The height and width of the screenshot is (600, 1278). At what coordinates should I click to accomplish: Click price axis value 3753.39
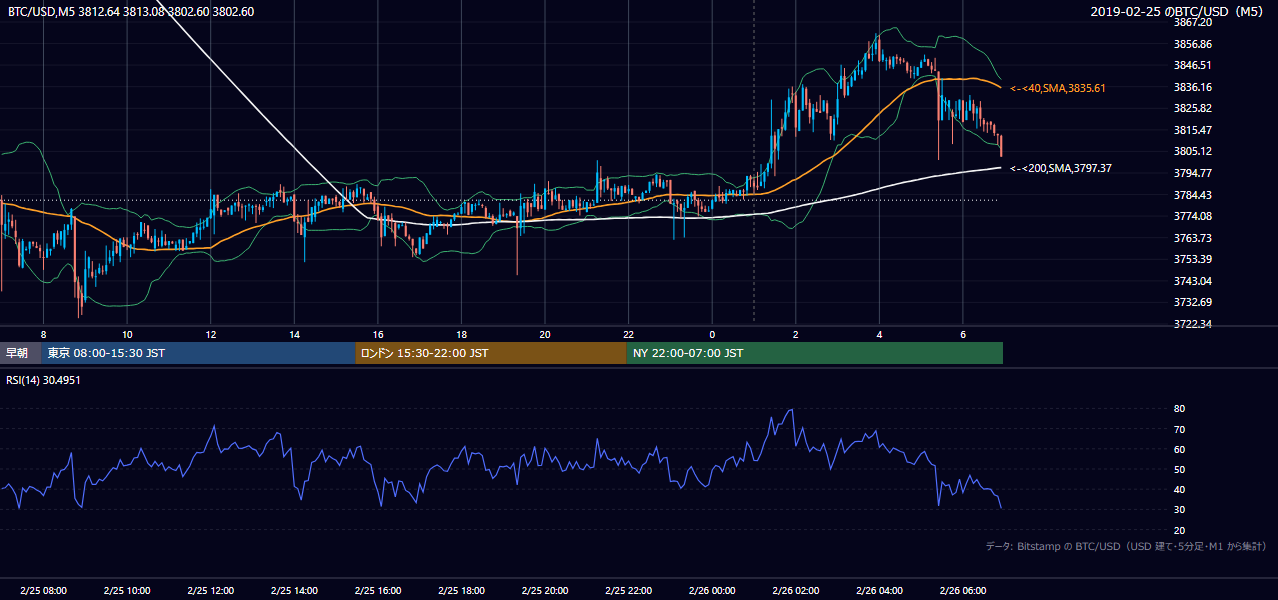(x=1193, y=259)
